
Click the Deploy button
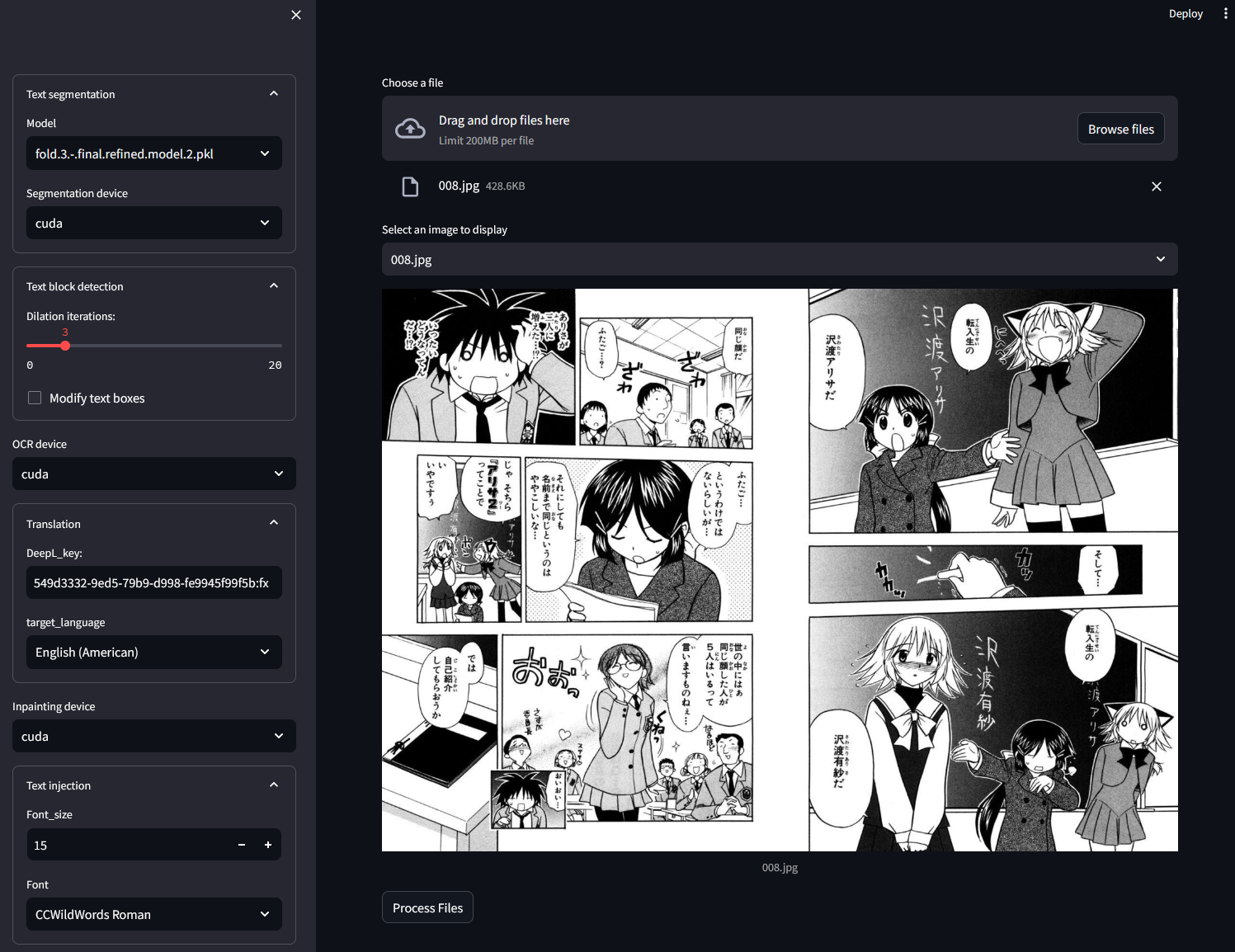coord(1186,13)
